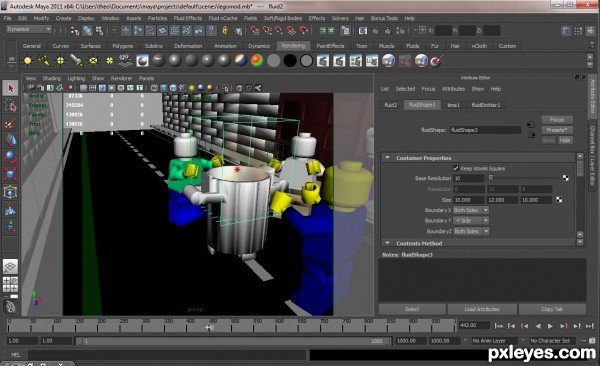
Task: Switch to the fluidEmitter1 tab
Action: 486,105
